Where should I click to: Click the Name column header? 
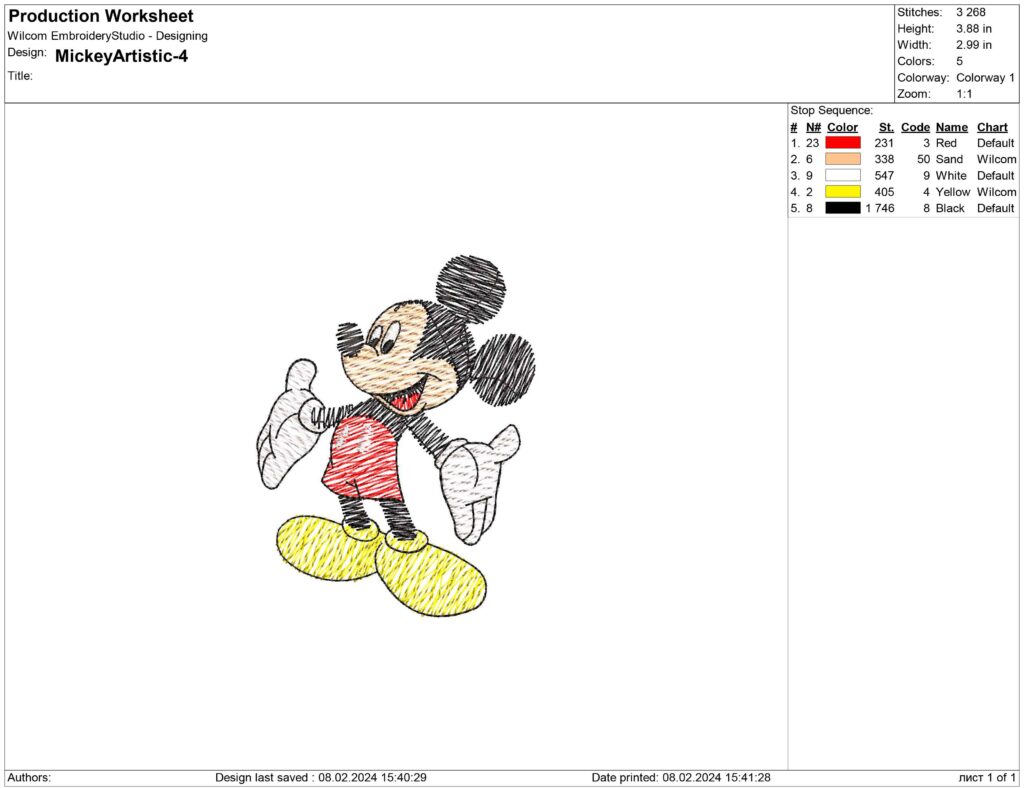[952, 127]
